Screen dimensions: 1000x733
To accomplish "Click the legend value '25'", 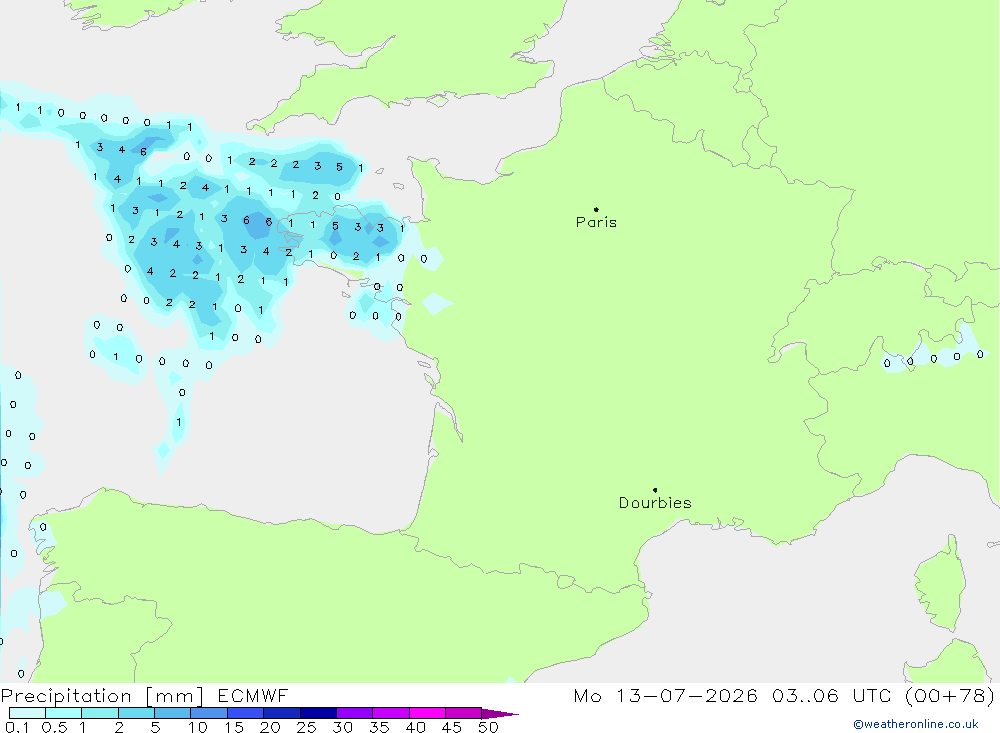I will (x=307, y=727).
